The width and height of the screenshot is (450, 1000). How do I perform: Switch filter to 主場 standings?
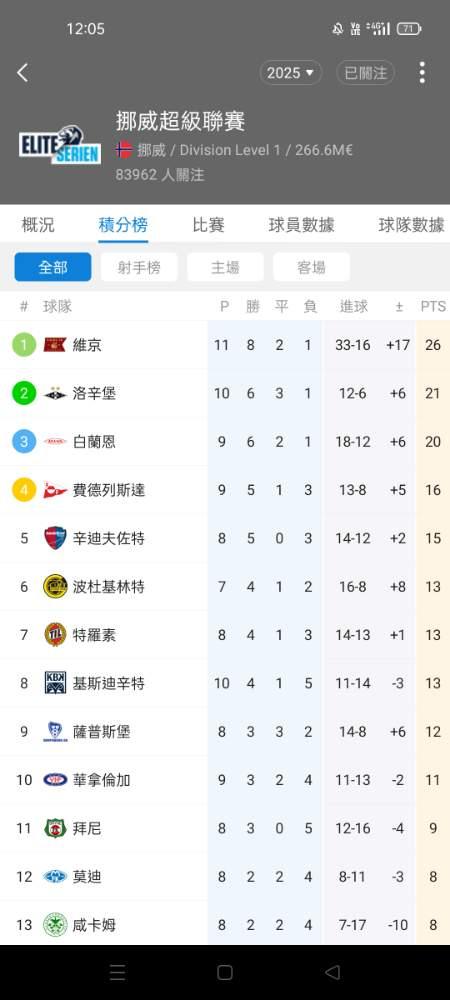click(225, 267)
